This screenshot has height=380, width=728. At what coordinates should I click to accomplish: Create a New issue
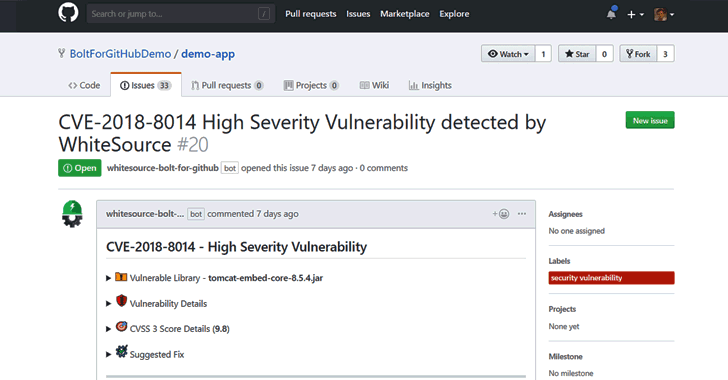(650, 120)
